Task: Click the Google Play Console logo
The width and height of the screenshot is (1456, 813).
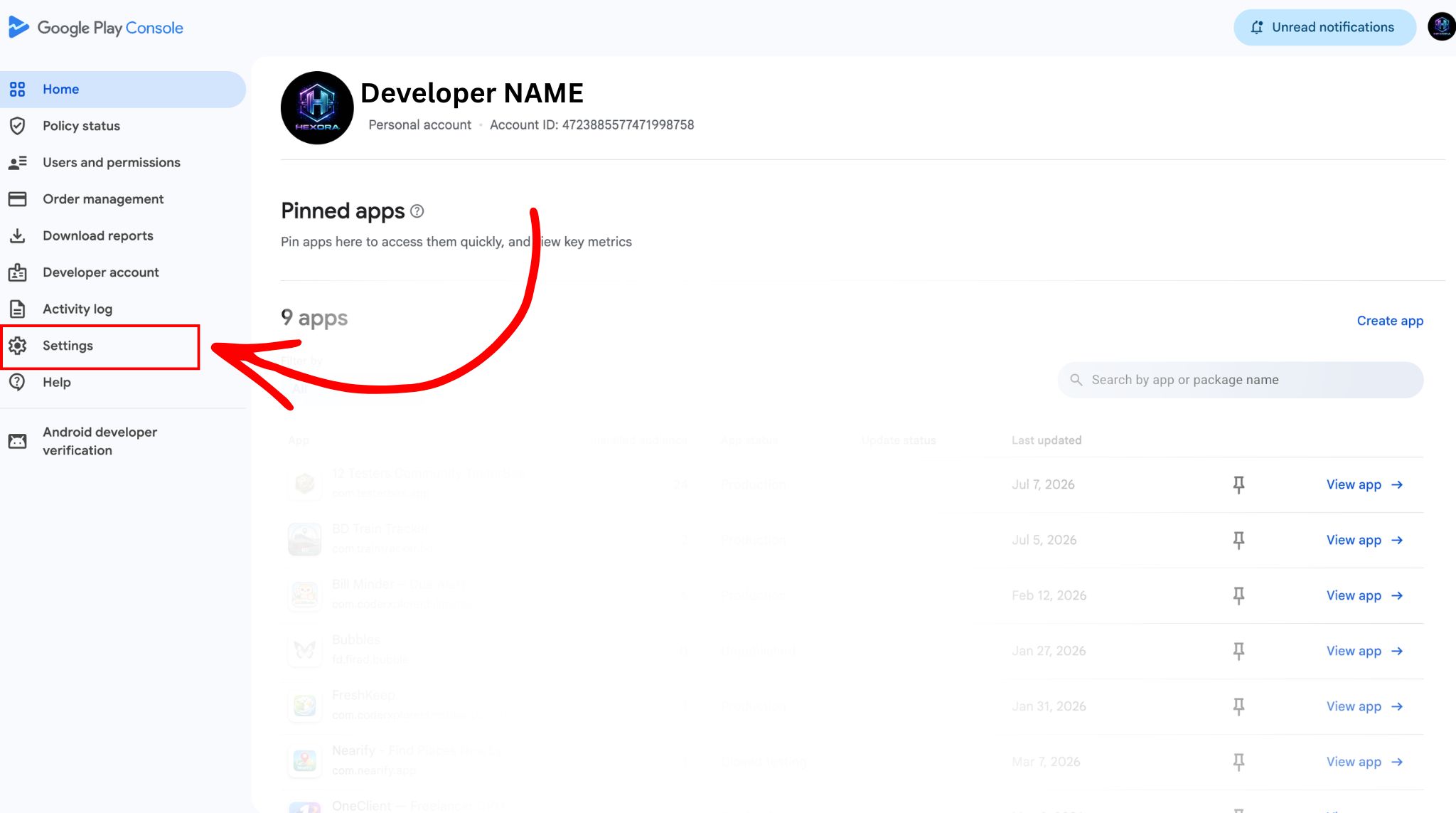Action: point(96,28)
